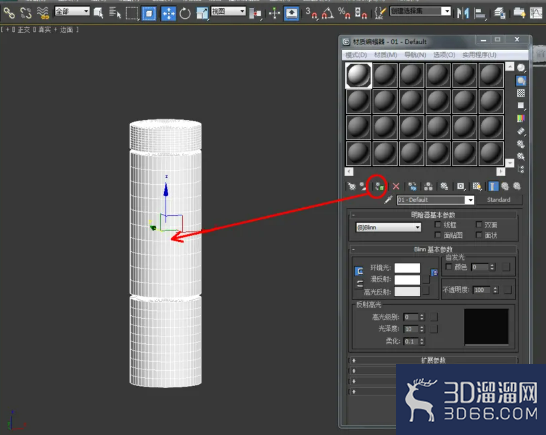546x435 pixels.
Task: Enable the Select and Manipulate tool
Action: (x=274, y=14)
